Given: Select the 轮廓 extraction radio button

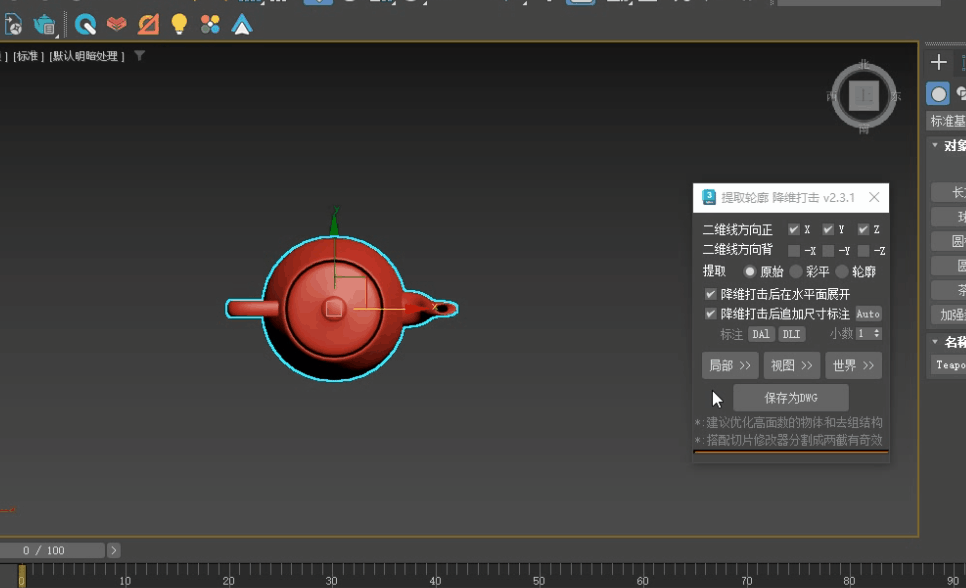Looking at the screenshot, I should point(842,271).
